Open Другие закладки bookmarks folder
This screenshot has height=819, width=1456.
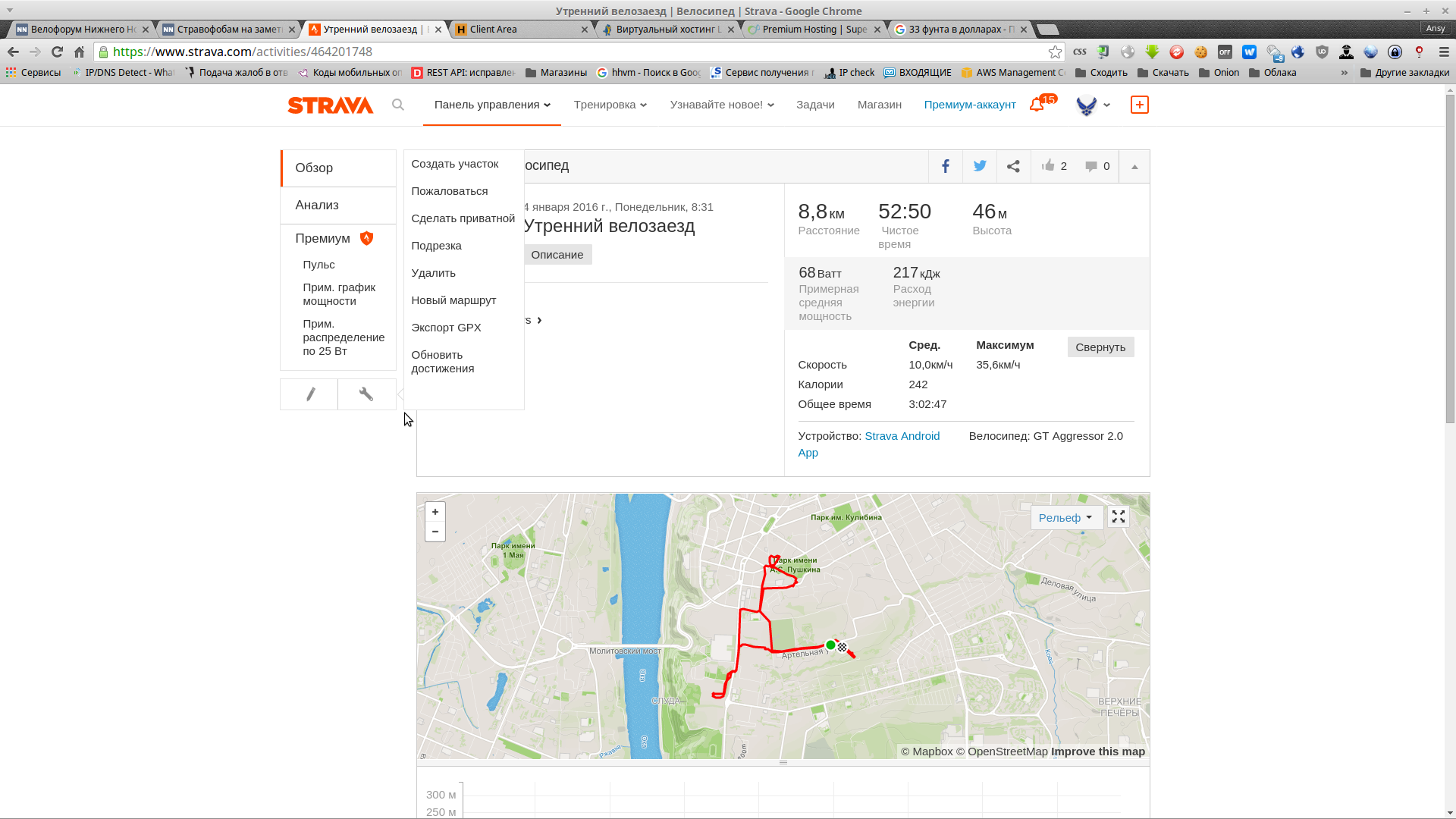point(1404,73)
